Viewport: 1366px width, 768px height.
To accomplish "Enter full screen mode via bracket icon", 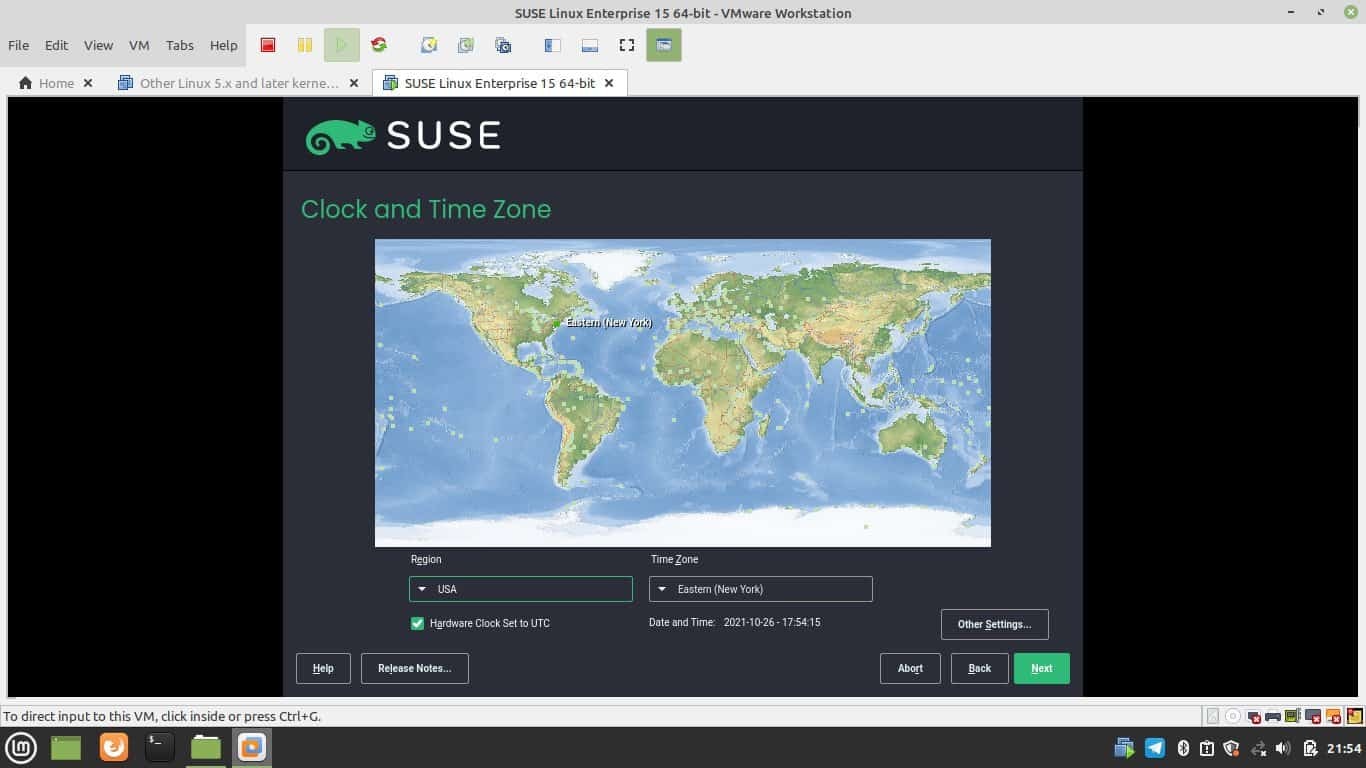I will pyautogui.click(x=627, y=45).
